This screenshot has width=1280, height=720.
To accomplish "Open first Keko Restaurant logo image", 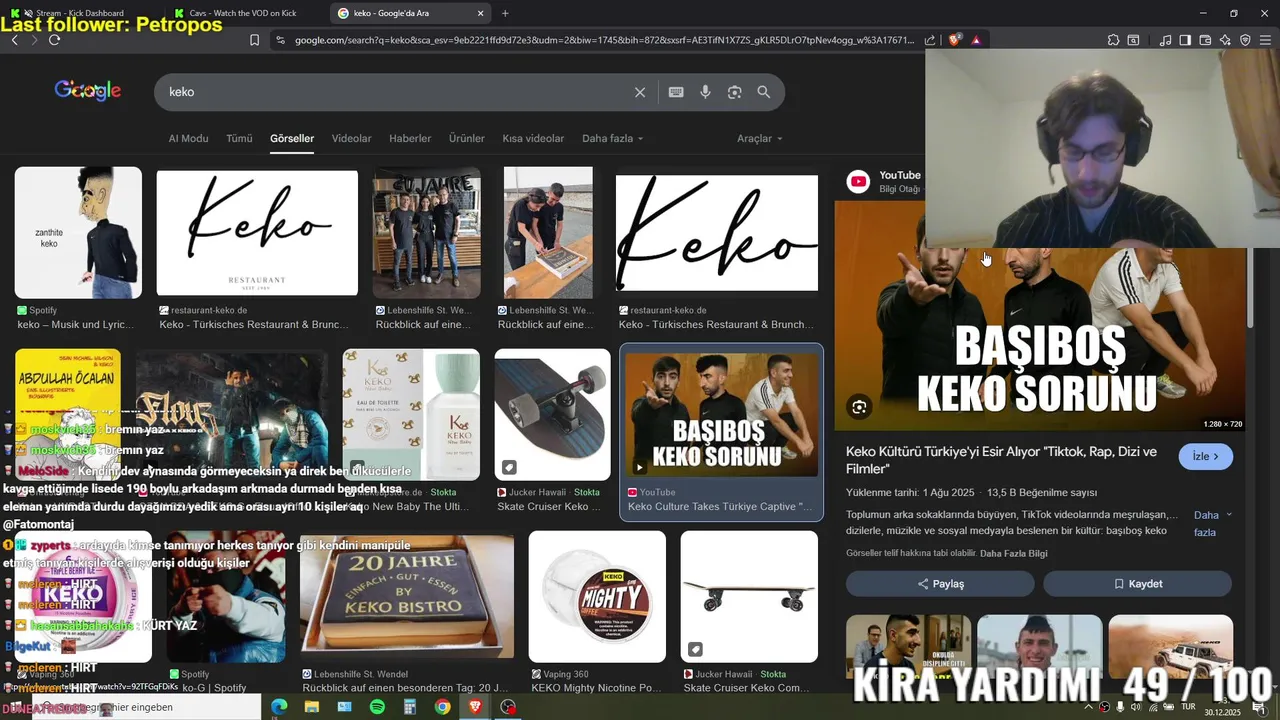I will click(257, 232).
